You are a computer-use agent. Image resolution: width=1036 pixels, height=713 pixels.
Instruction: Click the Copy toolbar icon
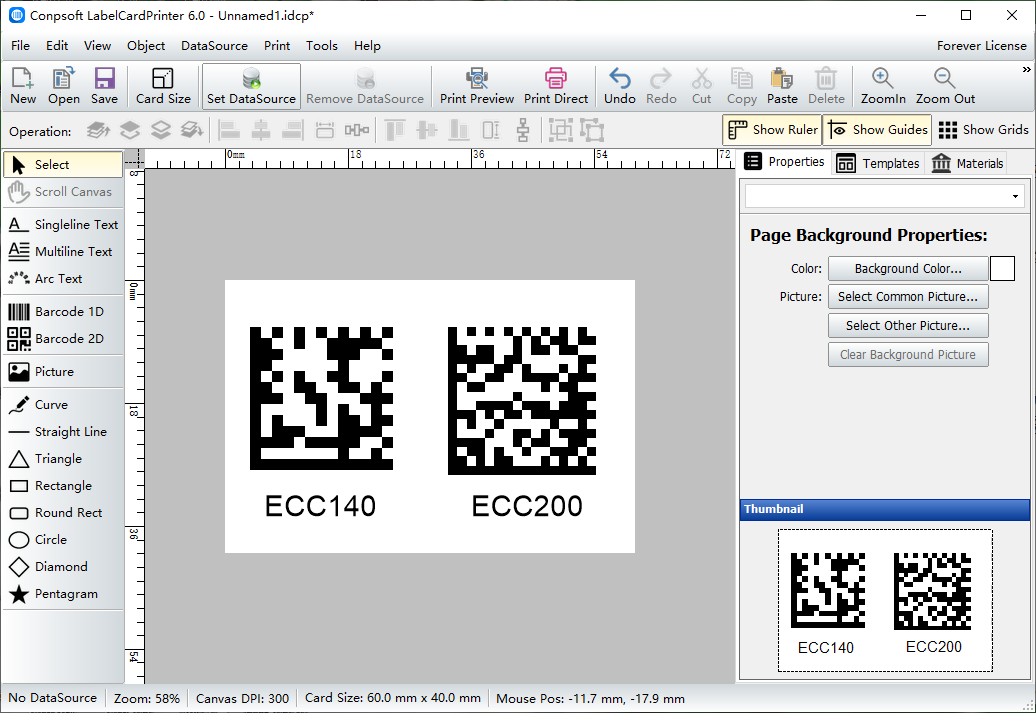click(x=742, y=86)
